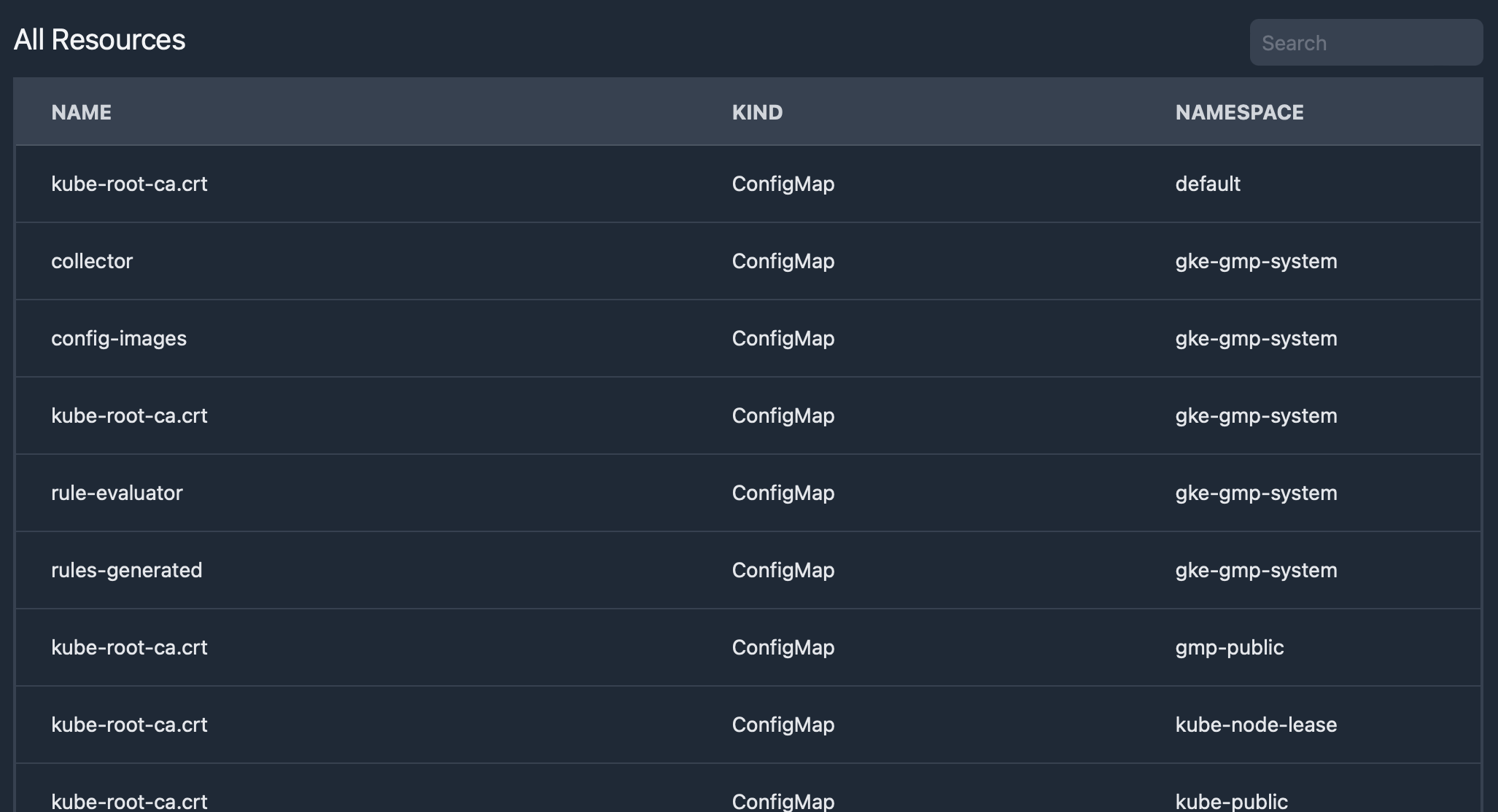Click kube-node-lease namespace cell

(1256, 725)
